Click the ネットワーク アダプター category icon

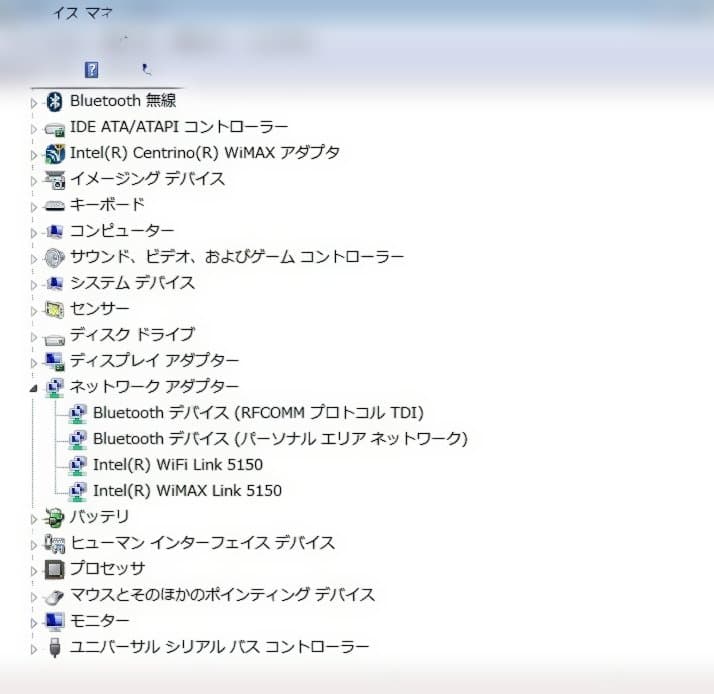click(55, 388)
